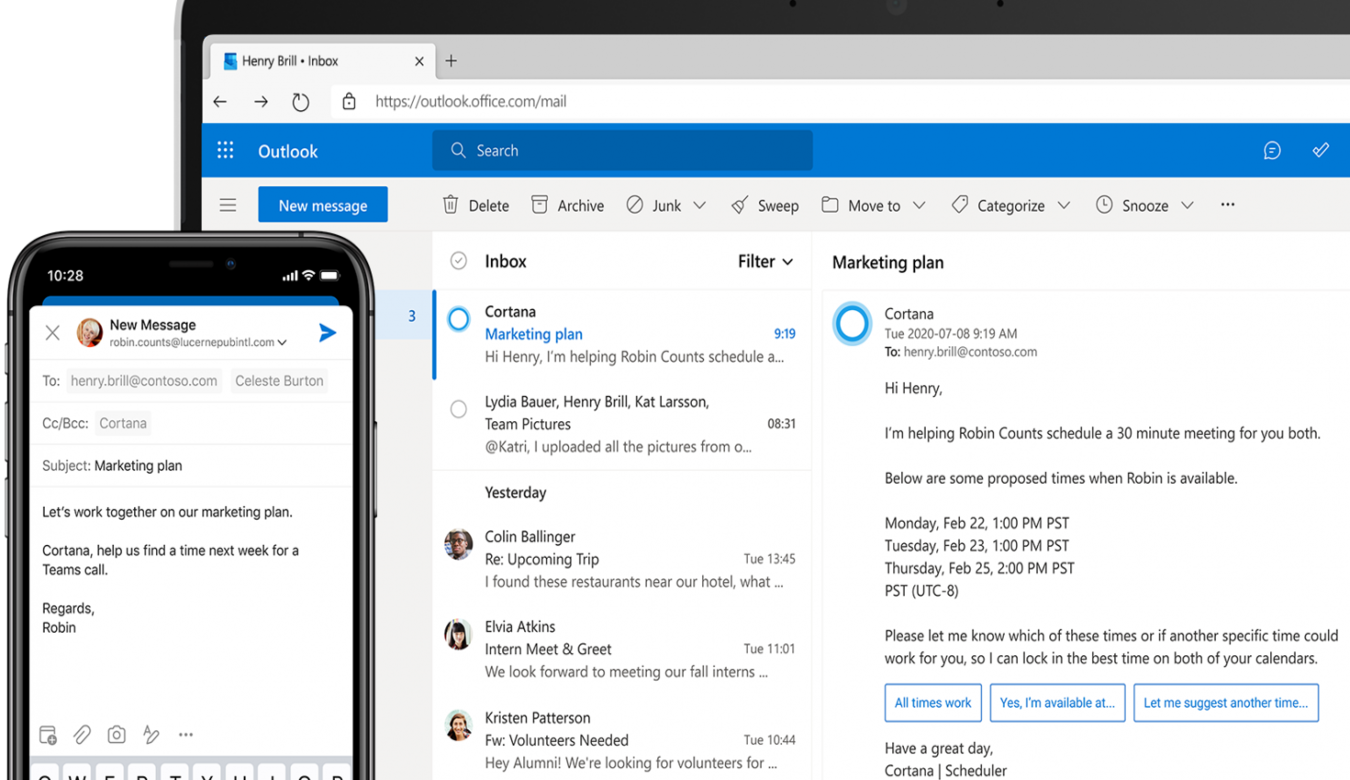The image size is (1350, 780).
Task: Open Kristen Patterson's Volunteers Needed email
Action: pyautogui.click(x=622, y=740)
